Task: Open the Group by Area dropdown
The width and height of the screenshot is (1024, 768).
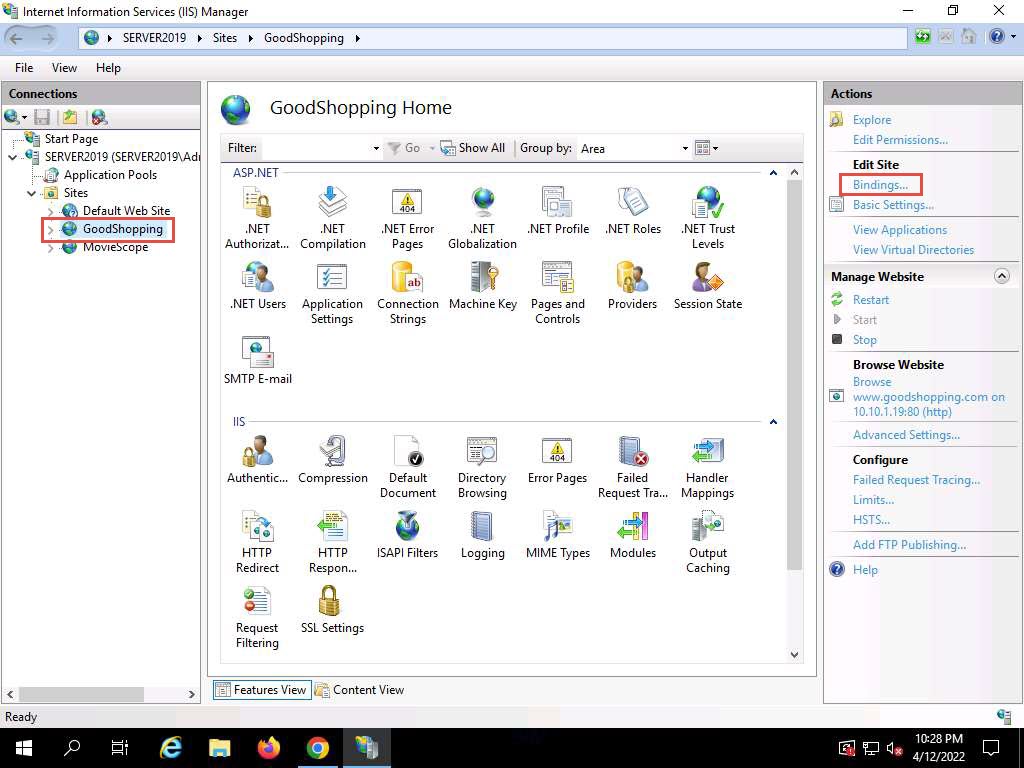Action: [635, 148]
